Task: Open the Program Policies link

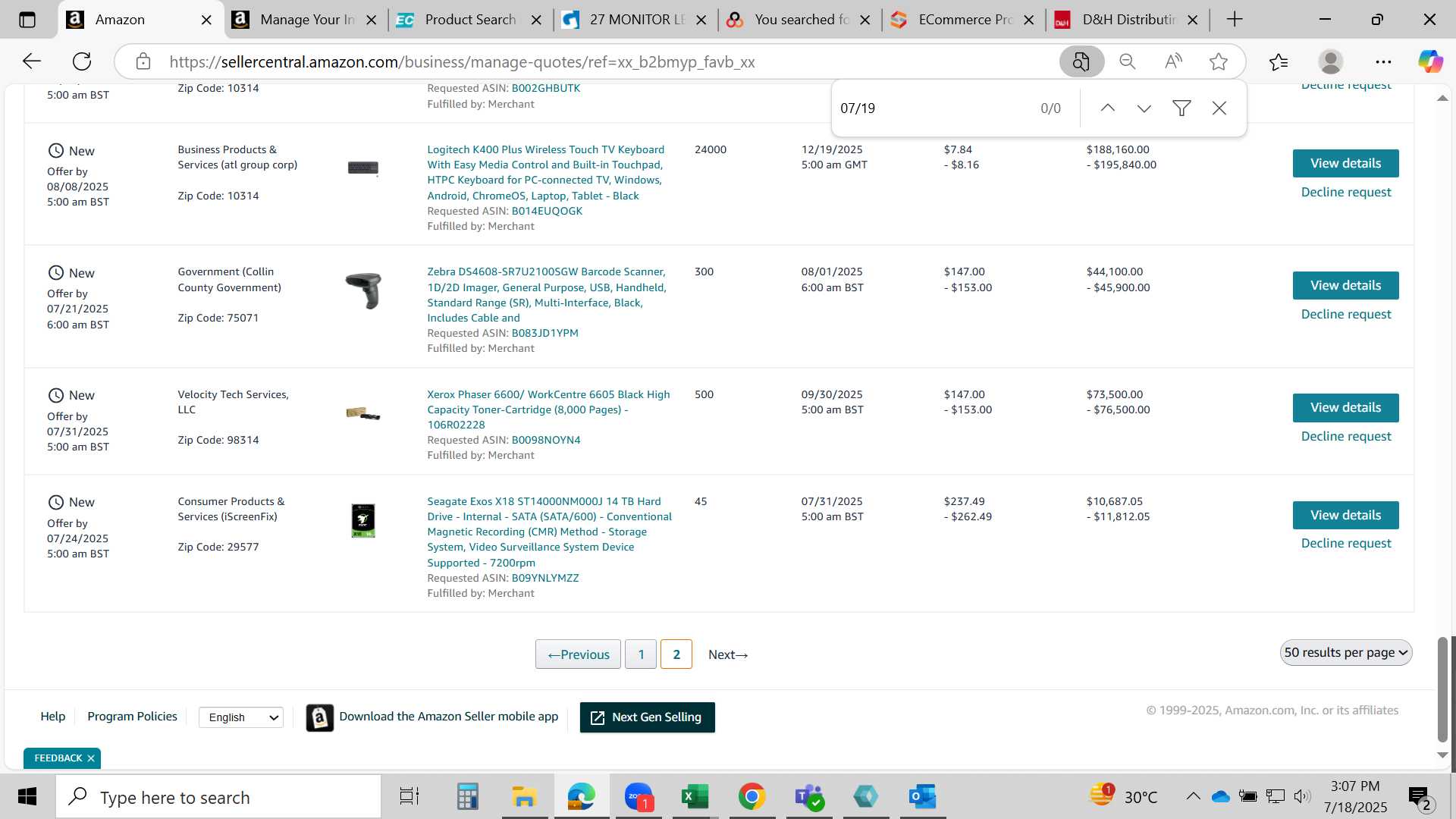Action: (132, 717)
